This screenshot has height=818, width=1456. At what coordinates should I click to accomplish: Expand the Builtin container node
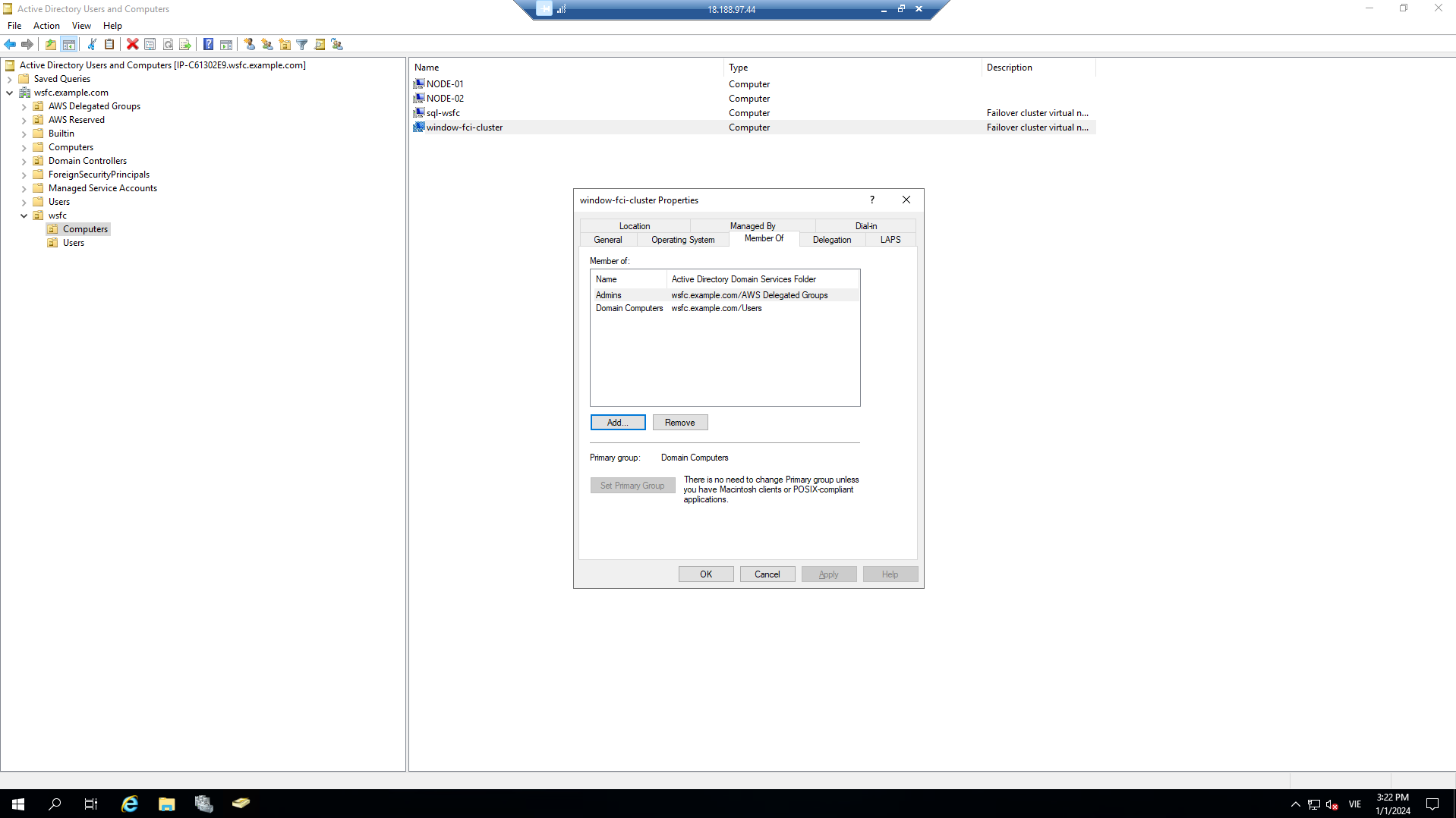point(24,133)
